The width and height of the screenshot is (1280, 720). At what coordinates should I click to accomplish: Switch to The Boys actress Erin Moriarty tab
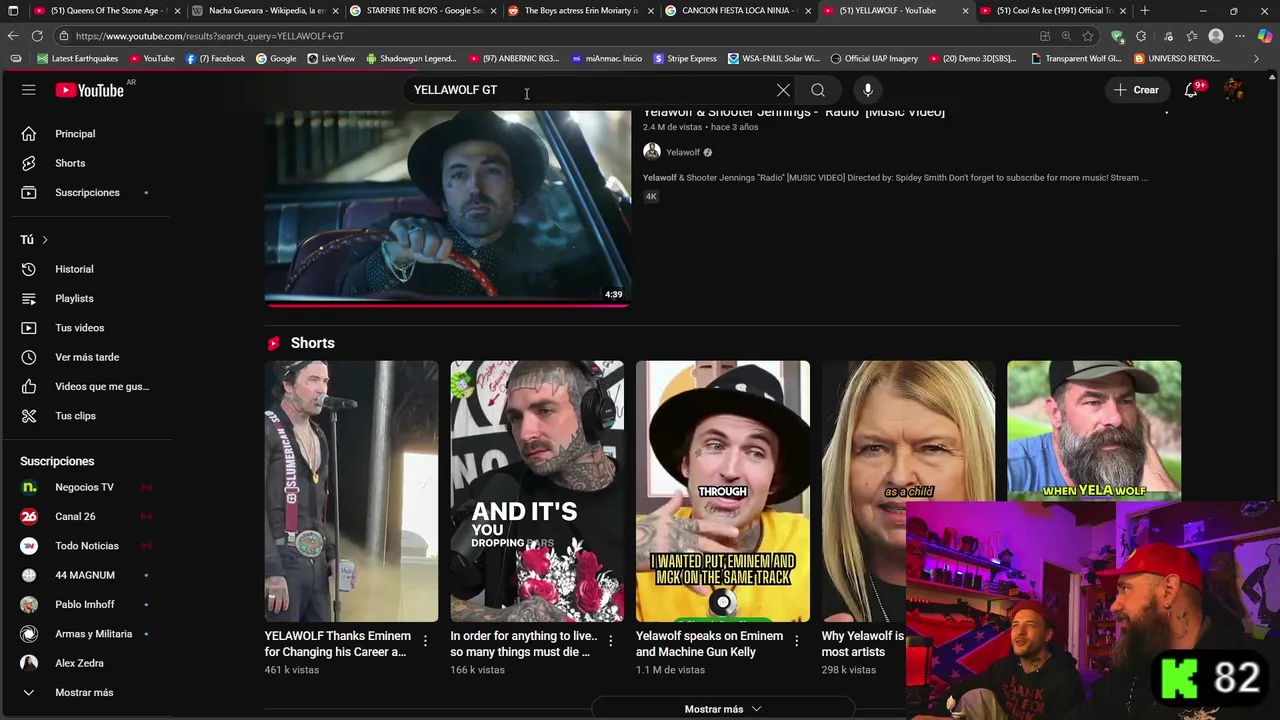click(x=580, y=11)
